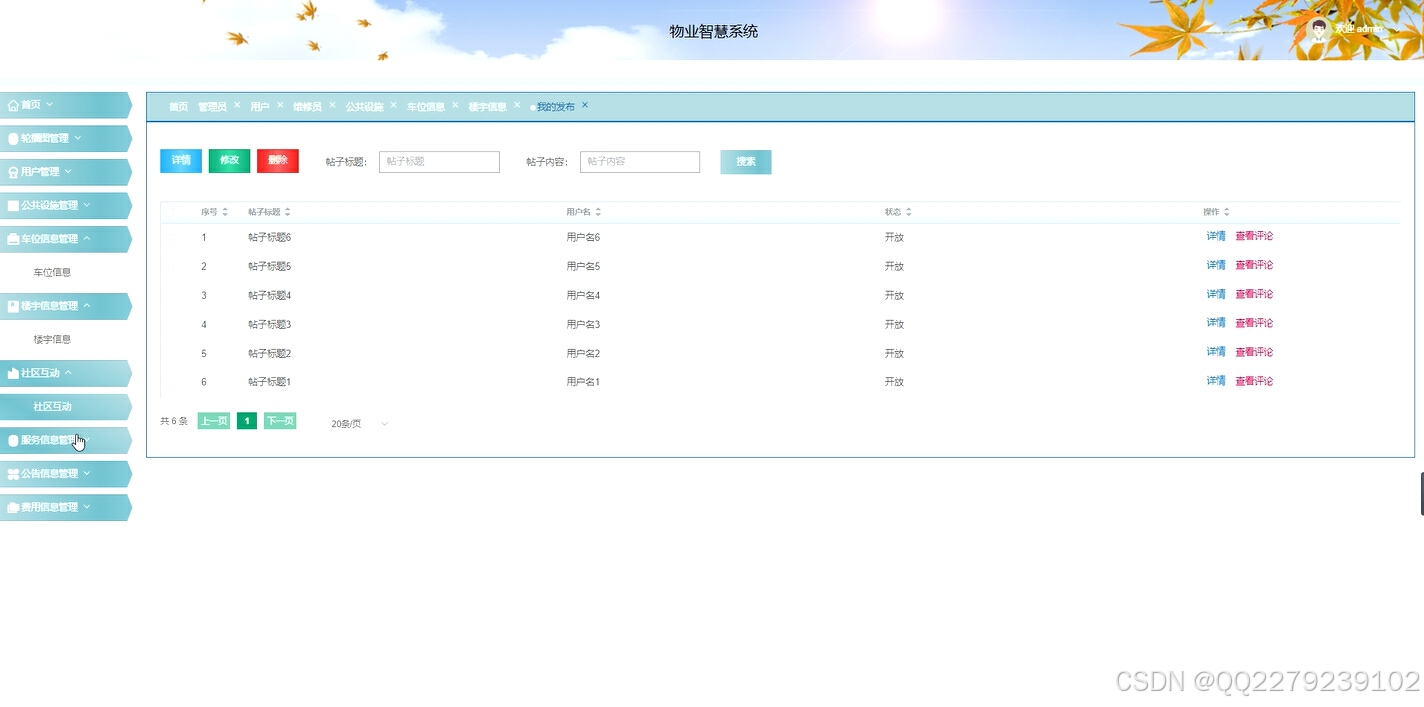Click inside the 帖子内容 input field
The image size is (1424, 707).
[x=639, y=161]
